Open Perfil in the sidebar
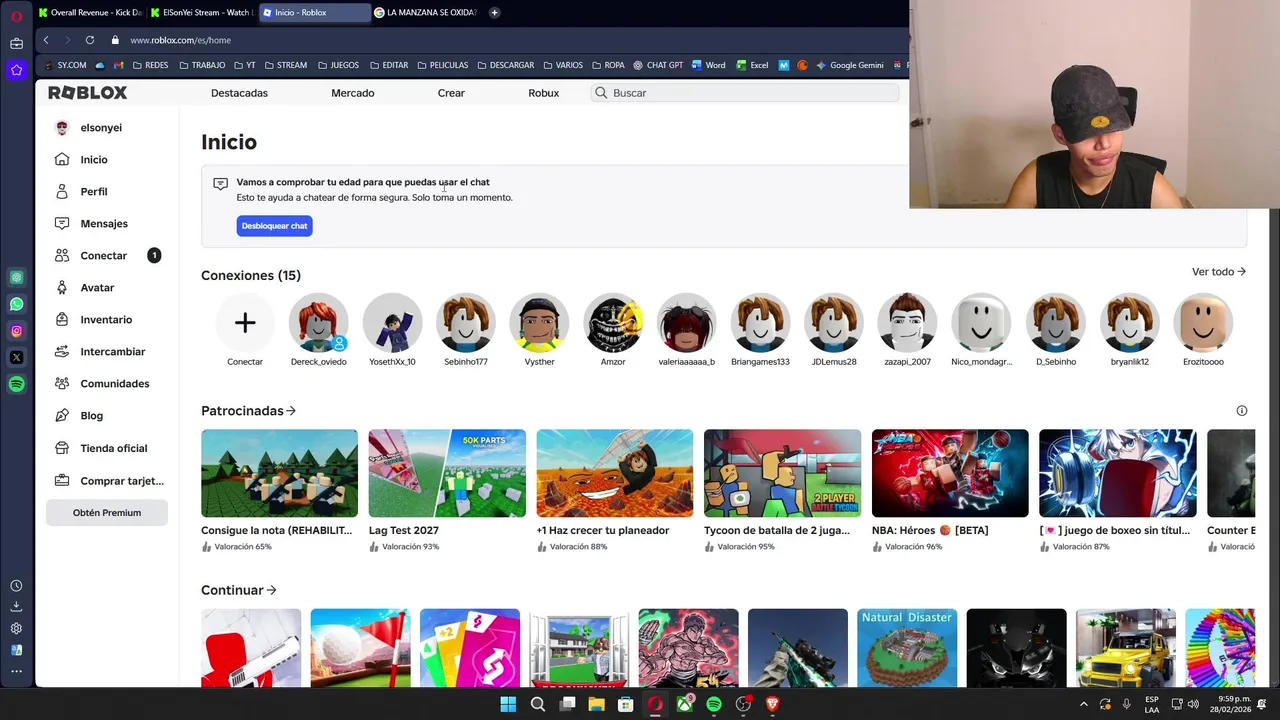Viewport: 1280px width, 720px height. 94,192
